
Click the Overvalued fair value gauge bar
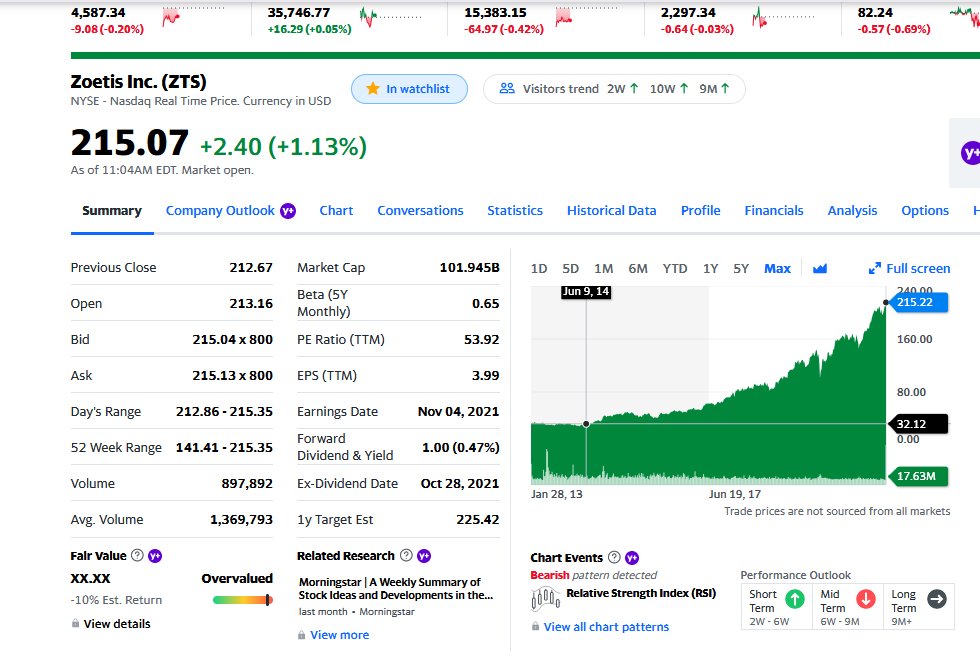pos(242,600)
